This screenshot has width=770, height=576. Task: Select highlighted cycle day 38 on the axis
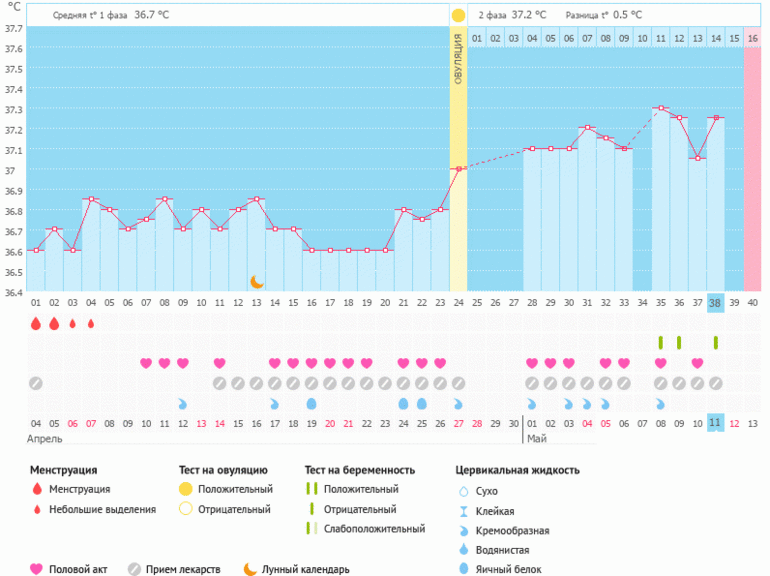pos(715,302)
